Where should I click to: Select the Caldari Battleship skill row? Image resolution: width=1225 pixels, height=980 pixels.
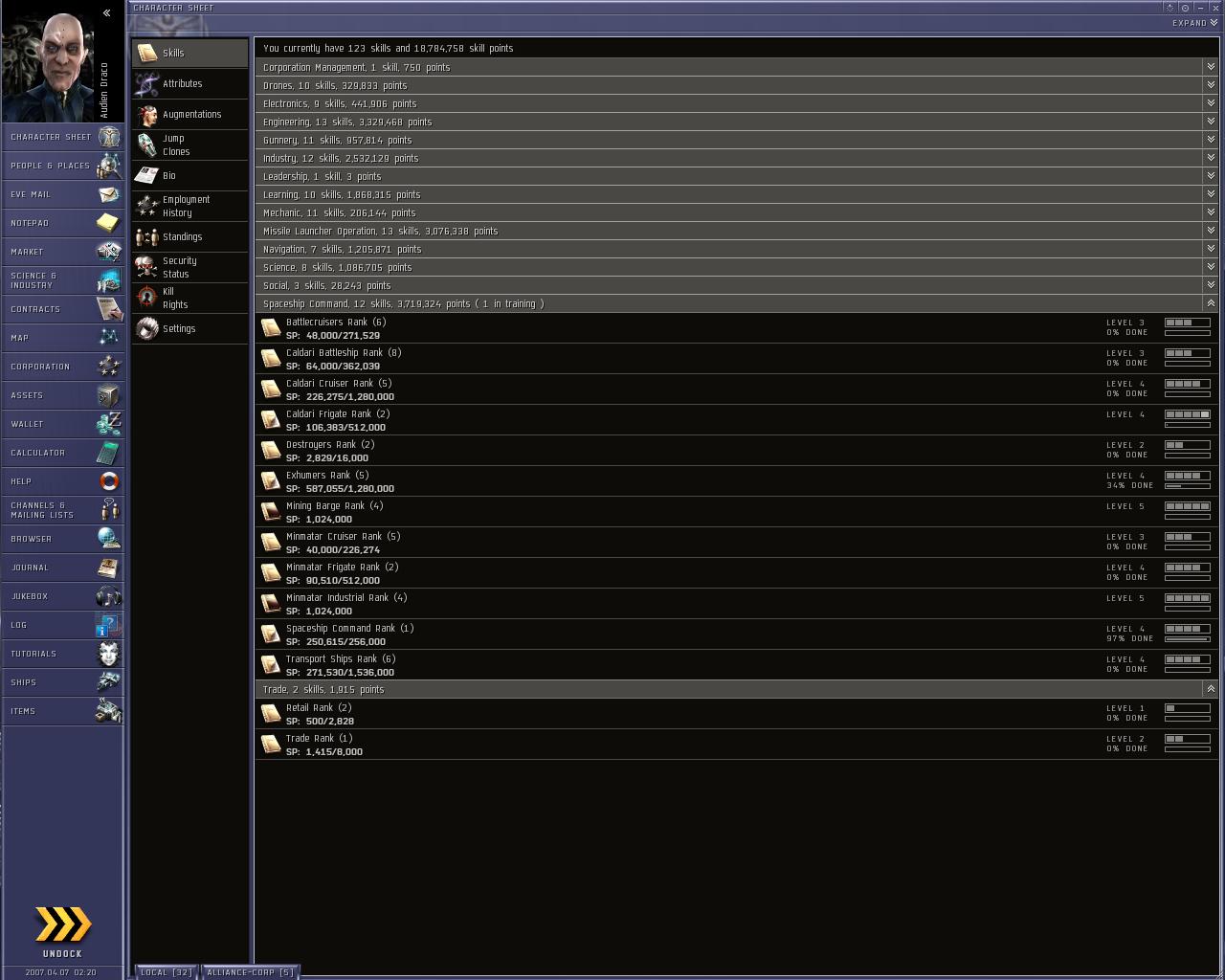[737, 359]
